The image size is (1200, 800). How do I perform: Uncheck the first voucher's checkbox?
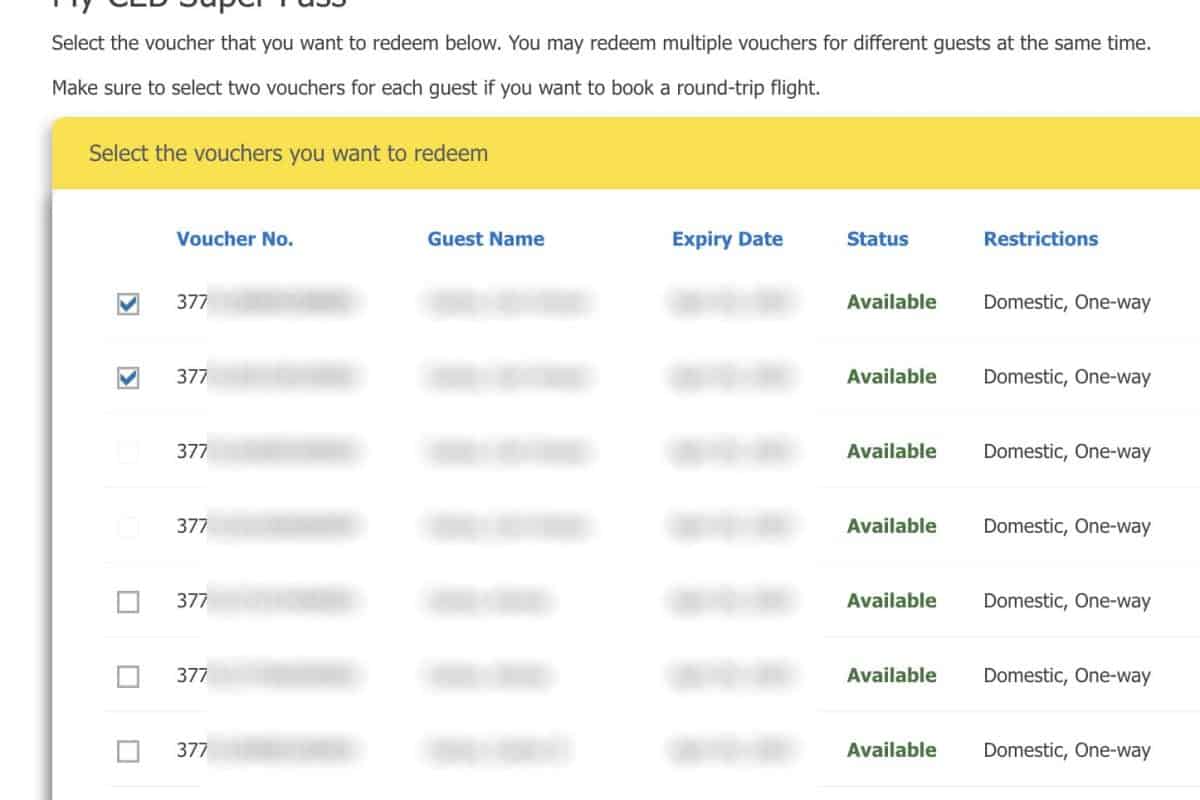[128, 304]
